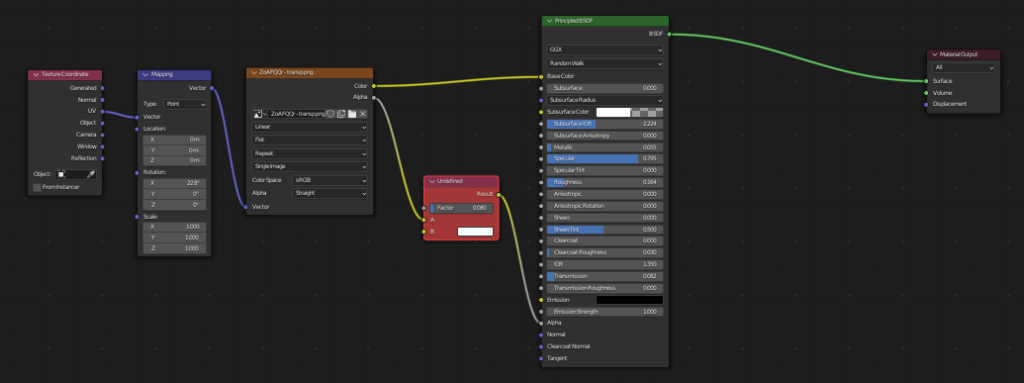
Task: Click the Normal output socket of Texture Coordinate
Action: tap(103, 100)
